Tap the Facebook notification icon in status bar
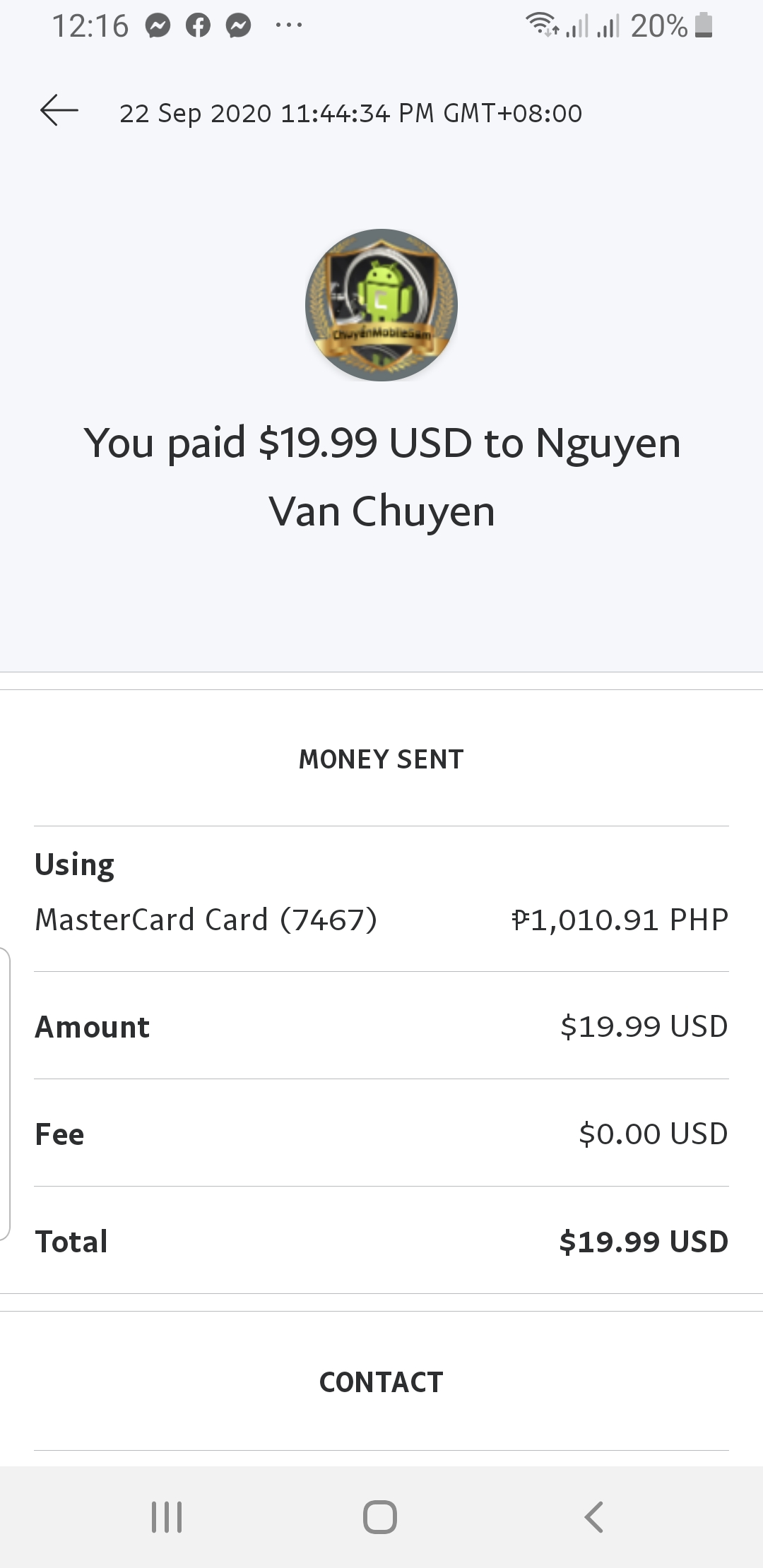The height and width of the screenshot is (1568, 763). point(198,27)
